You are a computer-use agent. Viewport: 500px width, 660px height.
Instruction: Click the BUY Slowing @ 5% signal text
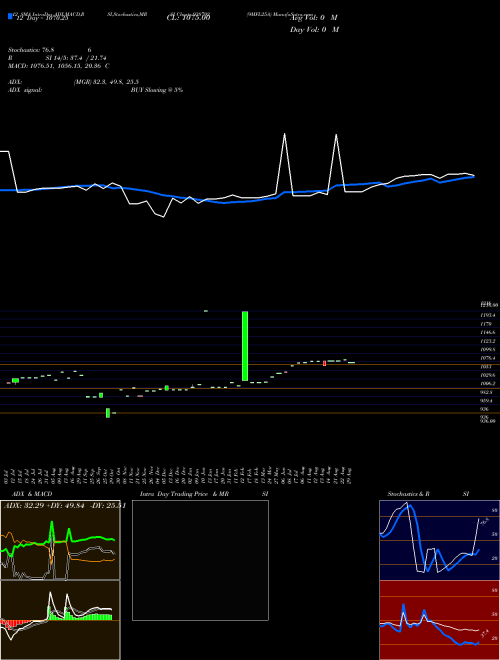point(157,90)
